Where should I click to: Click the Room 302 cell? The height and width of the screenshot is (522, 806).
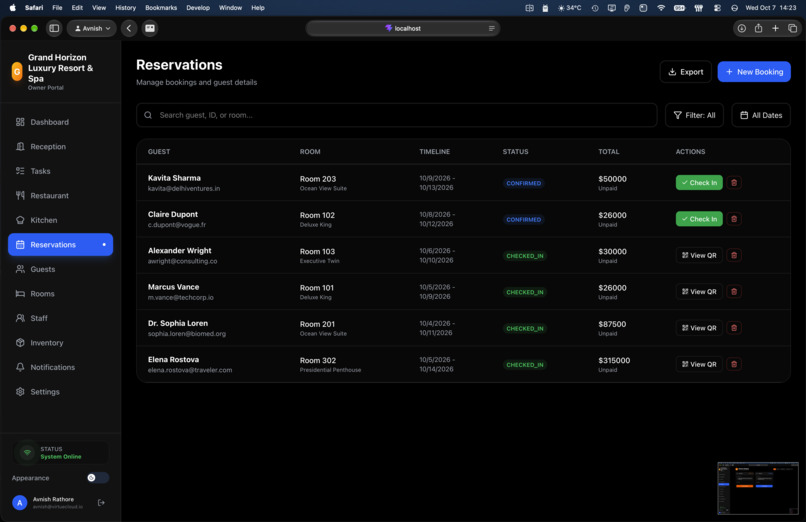point(330,364)
